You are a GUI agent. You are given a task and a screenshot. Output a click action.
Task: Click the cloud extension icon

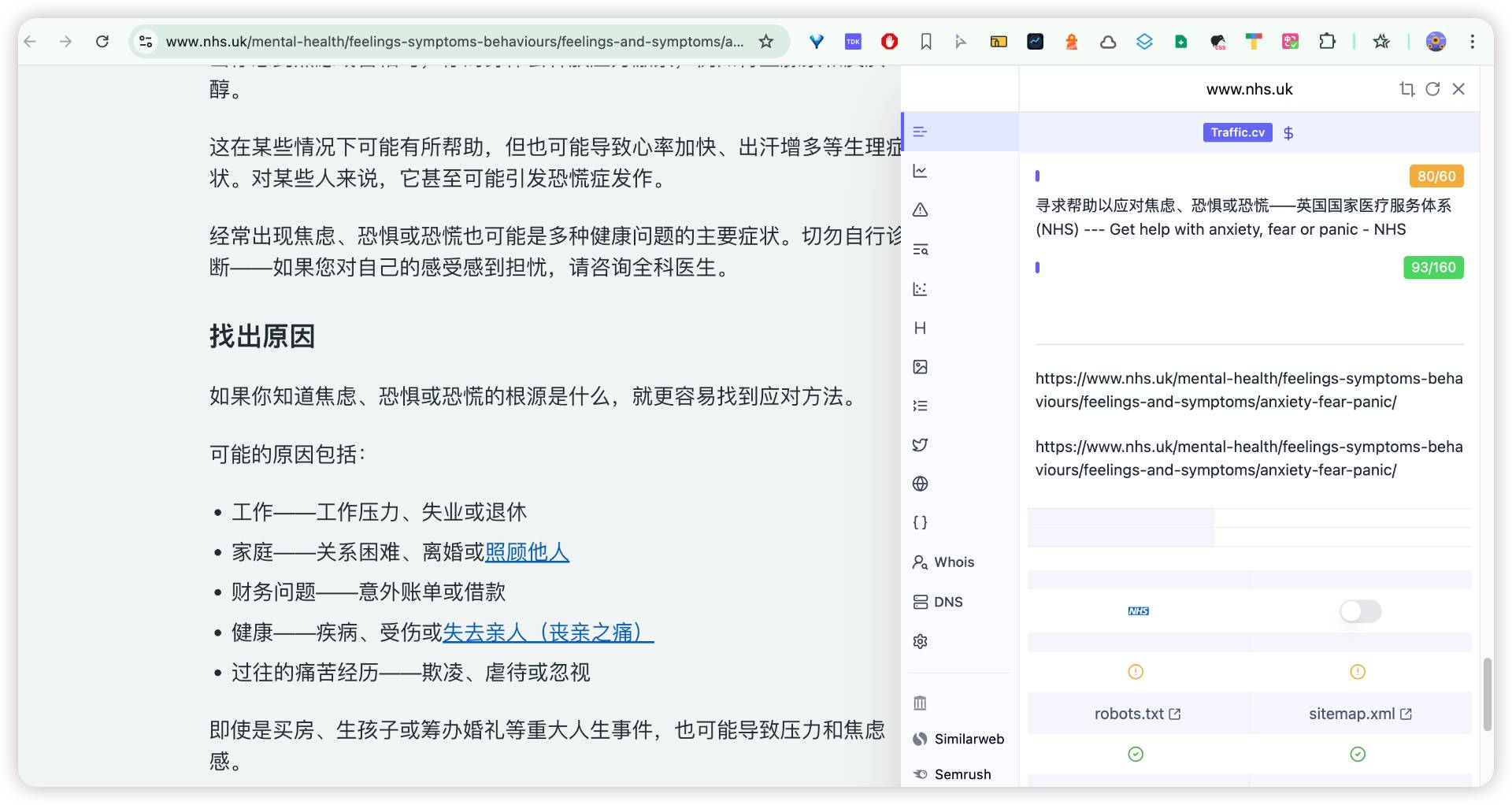[1108, 42]
